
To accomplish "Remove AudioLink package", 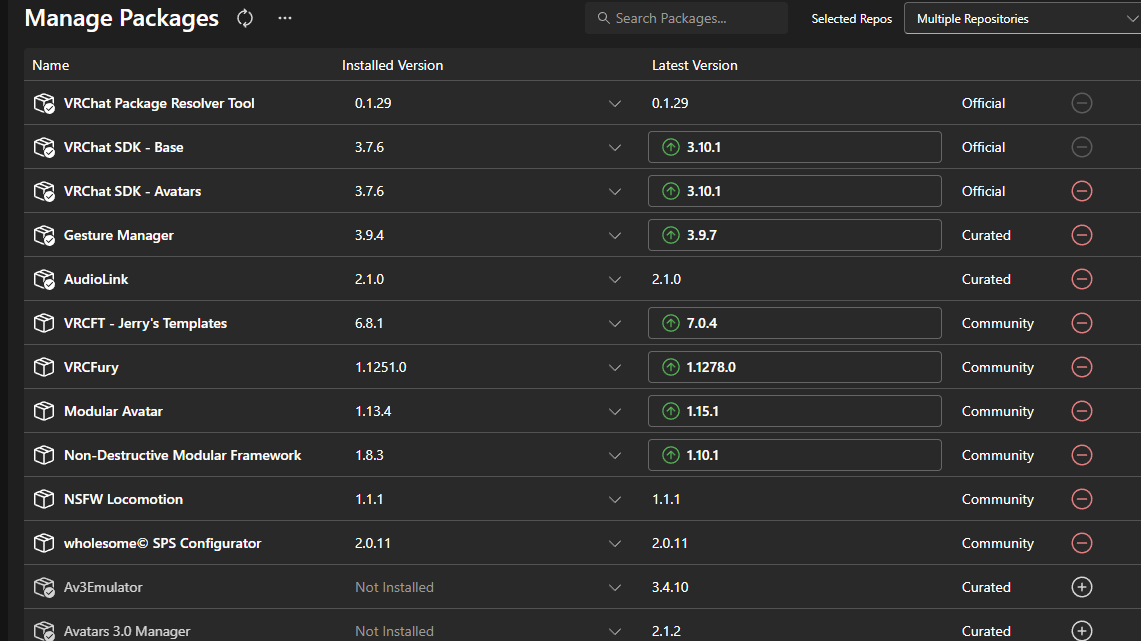I will coord(1082,279).
